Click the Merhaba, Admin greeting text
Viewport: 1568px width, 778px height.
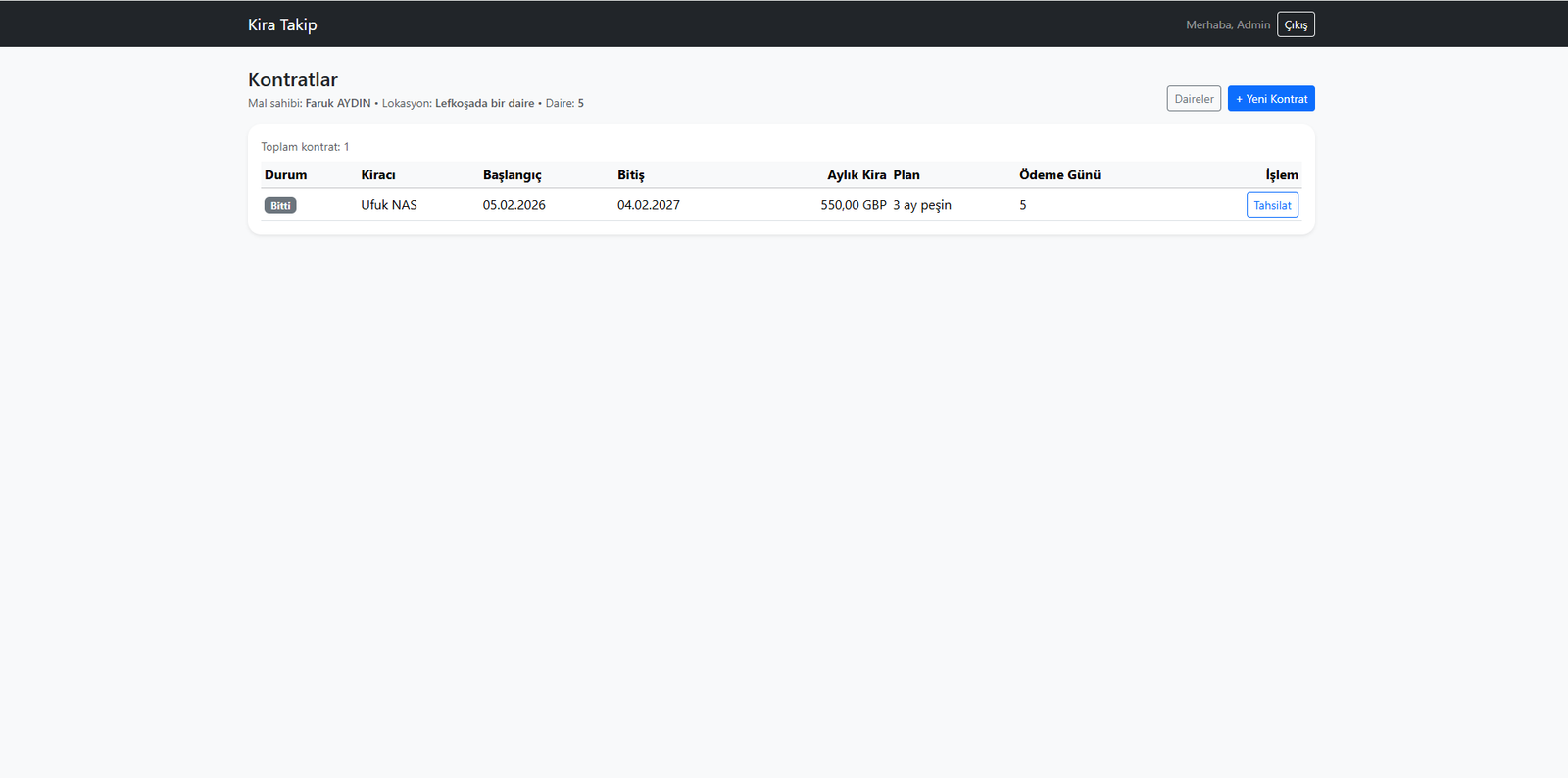coord(1228,24)
